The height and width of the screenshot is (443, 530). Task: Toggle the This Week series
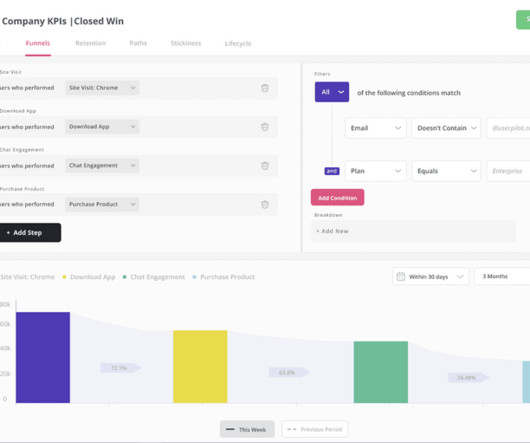247,429
